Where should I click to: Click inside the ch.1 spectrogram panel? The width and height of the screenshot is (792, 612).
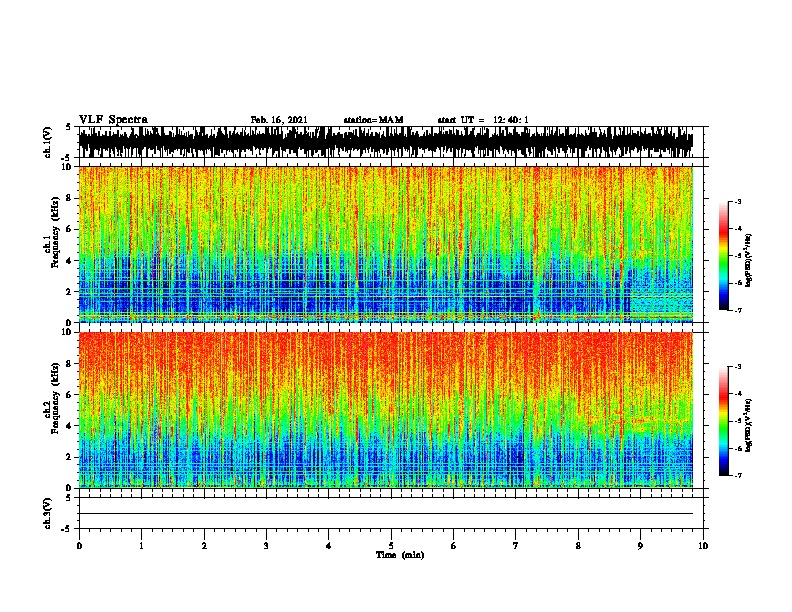click(x=386, y=244)
